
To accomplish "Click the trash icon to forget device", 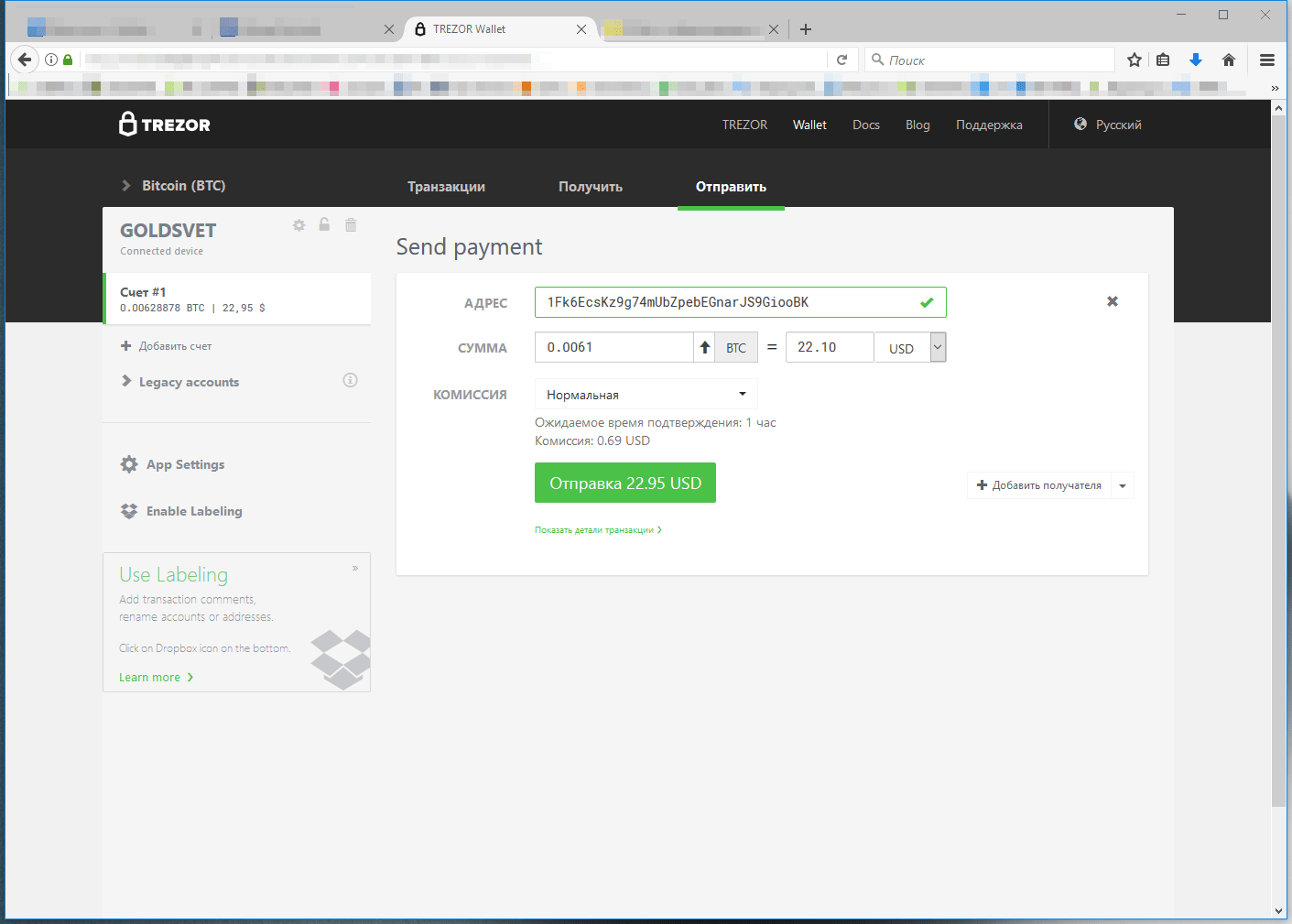I will 351,224.
